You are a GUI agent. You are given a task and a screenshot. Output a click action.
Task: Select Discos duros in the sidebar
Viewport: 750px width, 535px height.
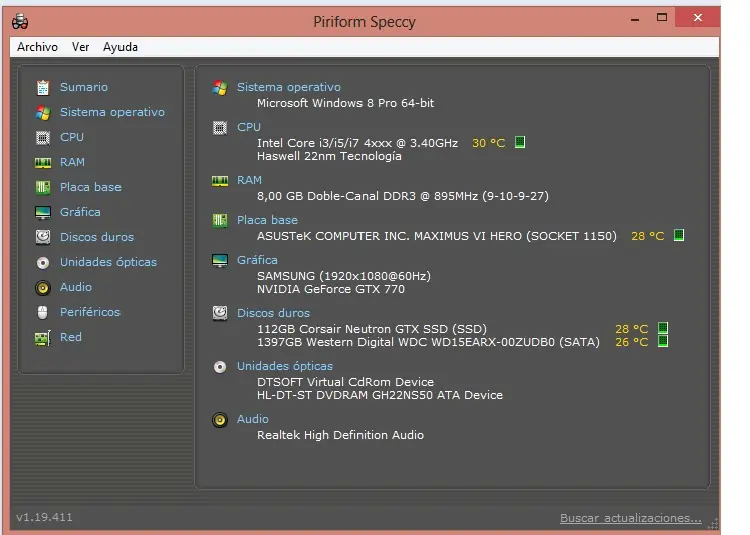click(x=97, y=237)
